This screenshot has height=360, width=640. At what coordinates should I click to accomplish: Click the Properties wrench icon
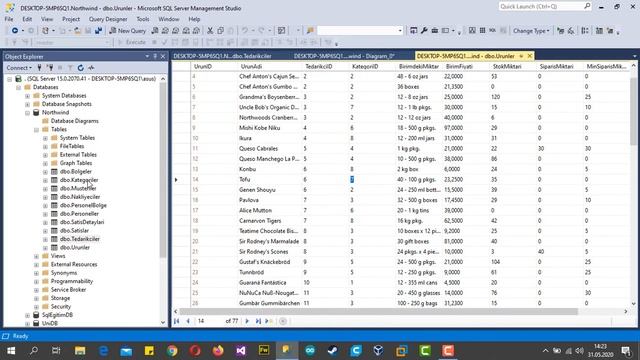pos(424,31)
